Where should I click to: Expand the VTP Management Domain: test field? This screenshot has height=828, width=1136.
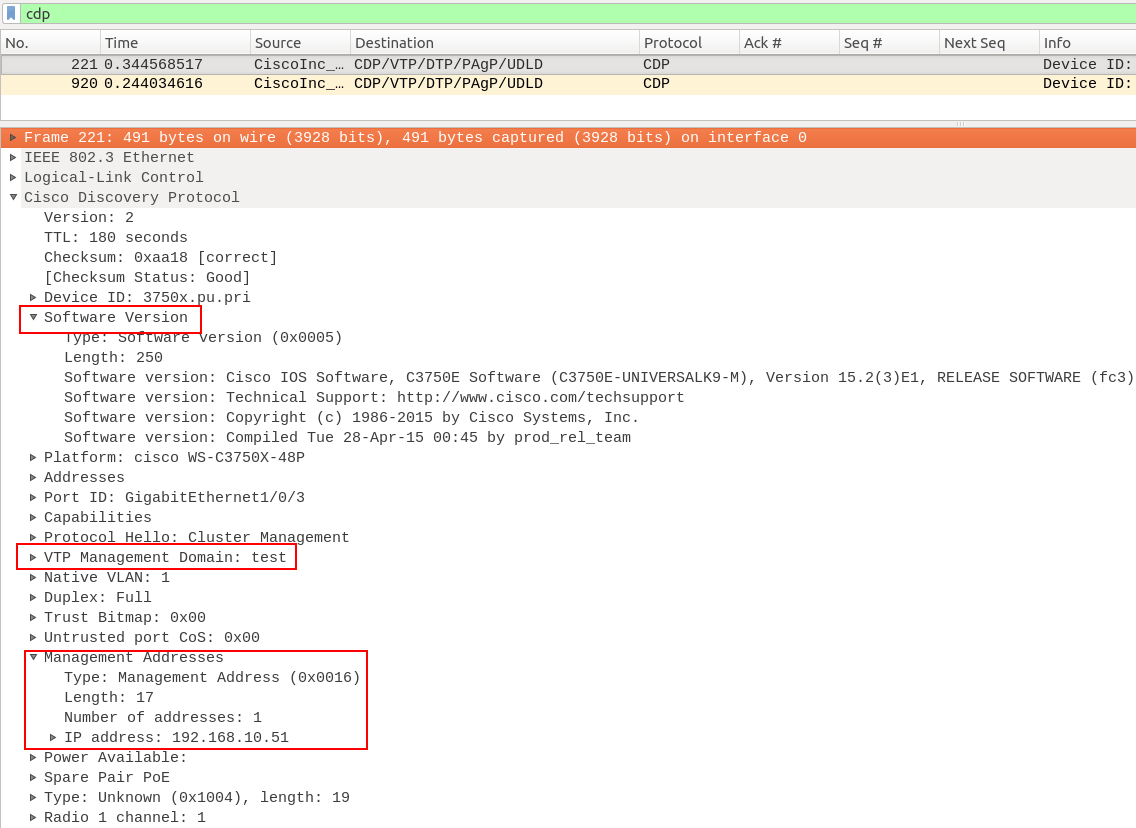(x=33, y=557)
